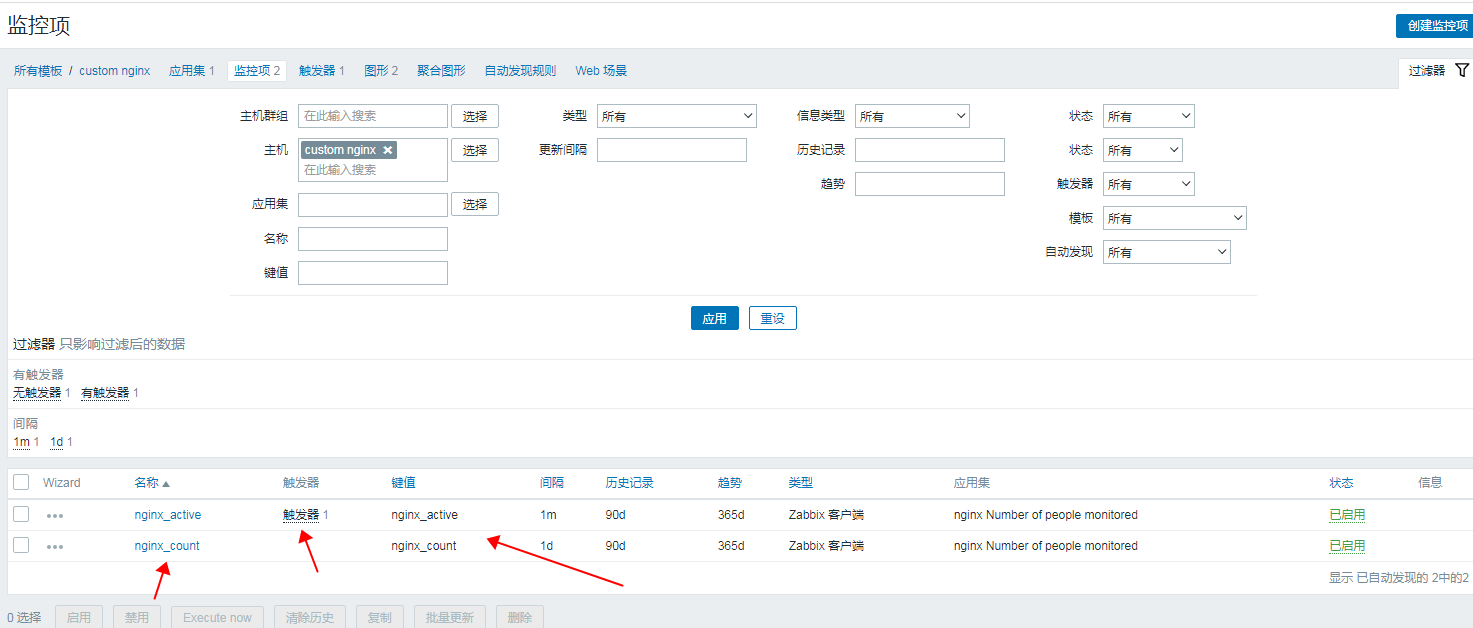
Task: Select the checkbox for nginx_active row
Action: [x=21, y=514]
